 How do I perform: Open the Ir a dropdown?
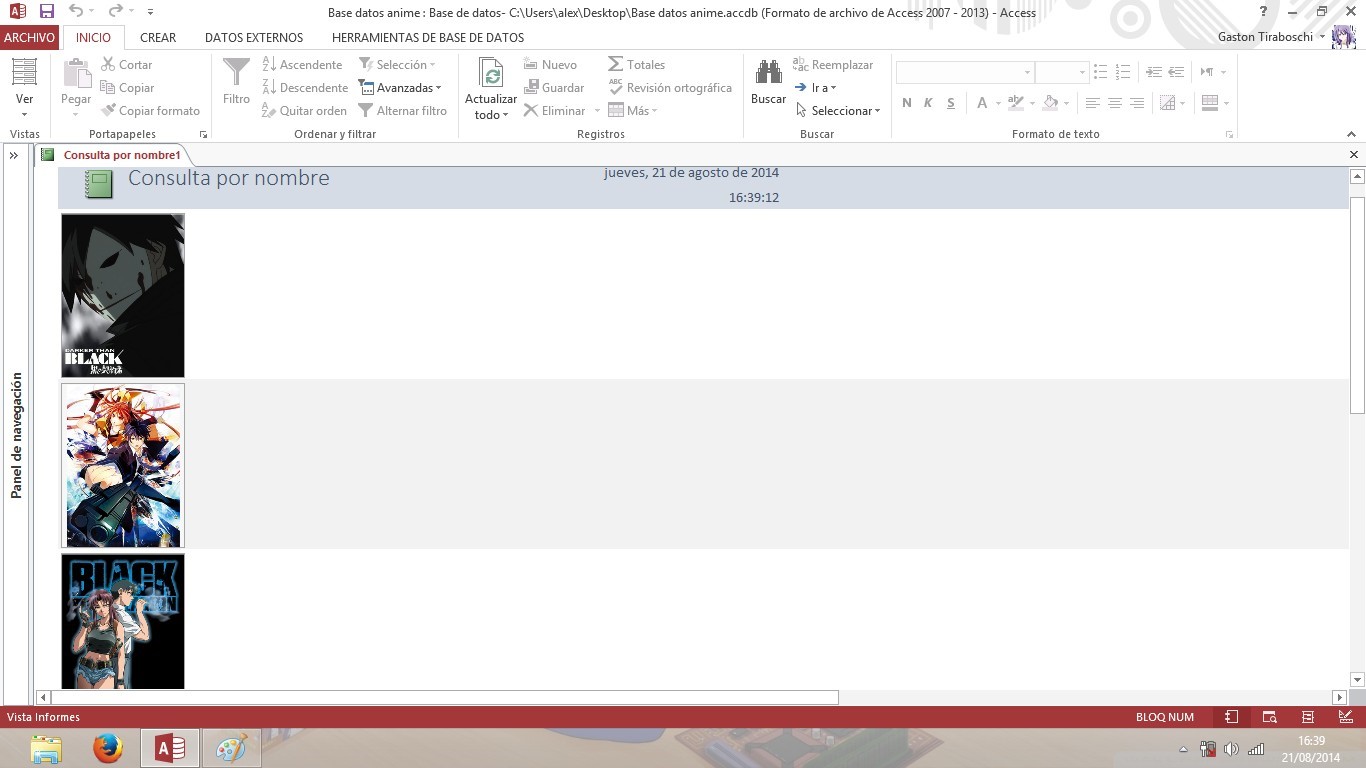[816, 87]
